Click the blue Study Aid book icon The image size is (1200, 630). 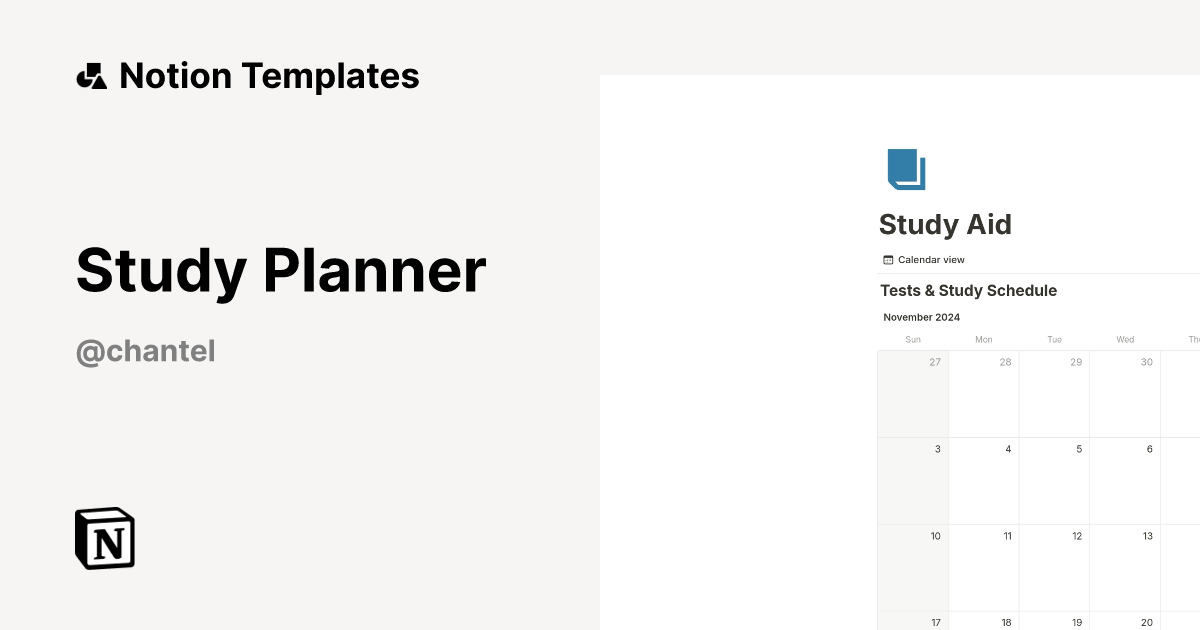tap(905, 169)
